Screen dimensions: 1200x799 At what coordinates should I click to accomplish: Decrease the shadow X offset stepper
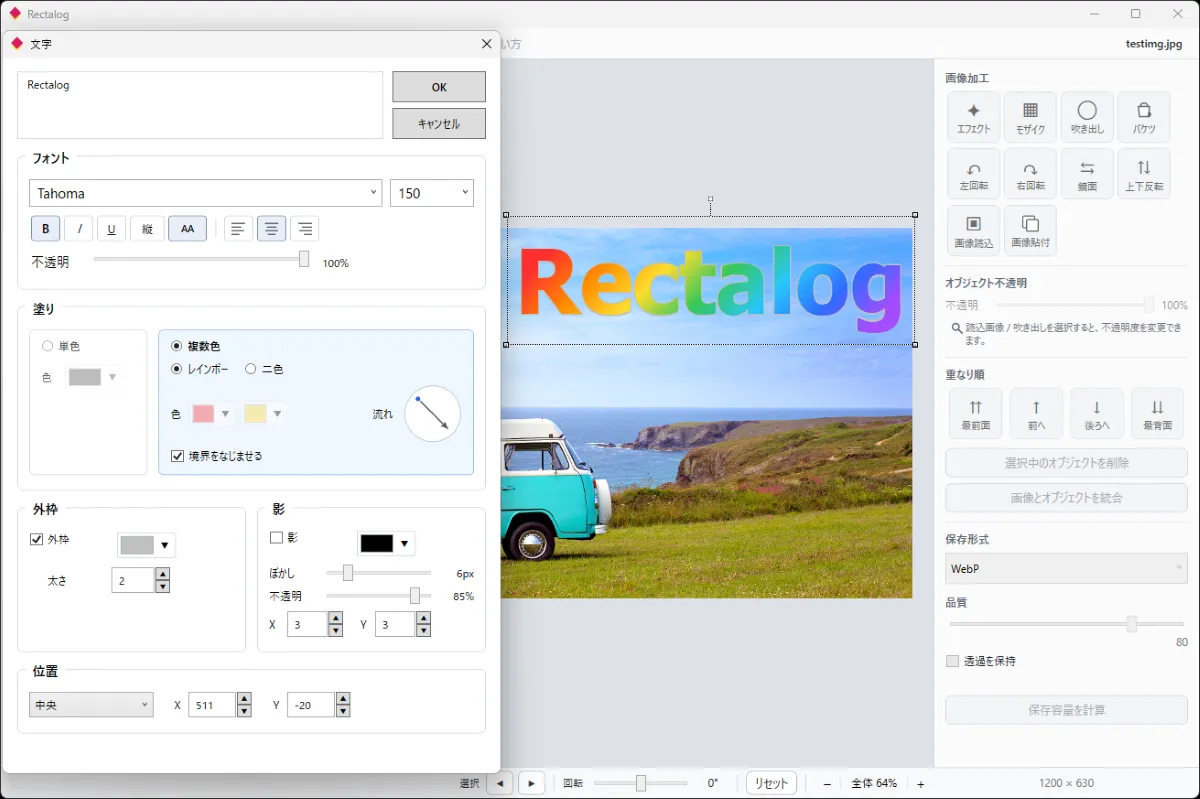(x=335, y=631)
